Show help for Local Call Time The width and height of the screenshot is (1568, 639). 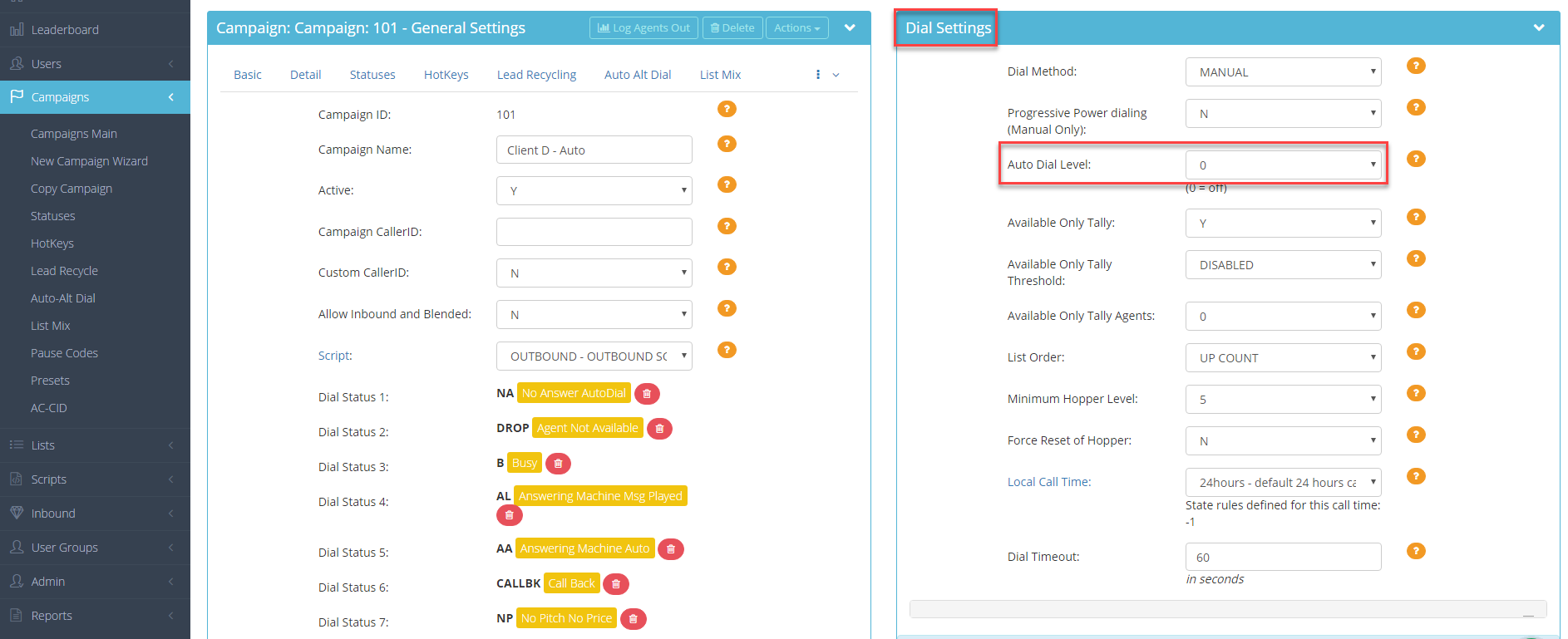pyautogui.click(x=1416, y=476)
